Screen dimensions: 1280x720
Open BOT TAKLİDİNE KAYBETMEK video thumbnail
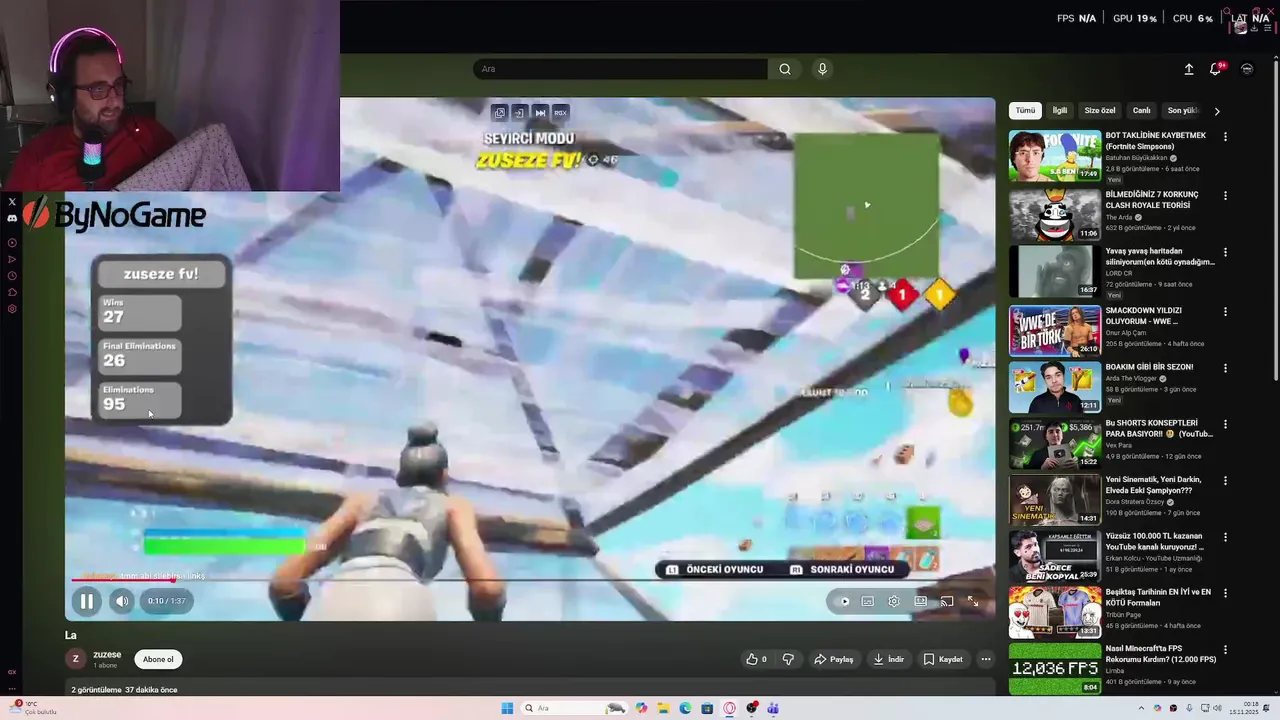(1054, 156)
